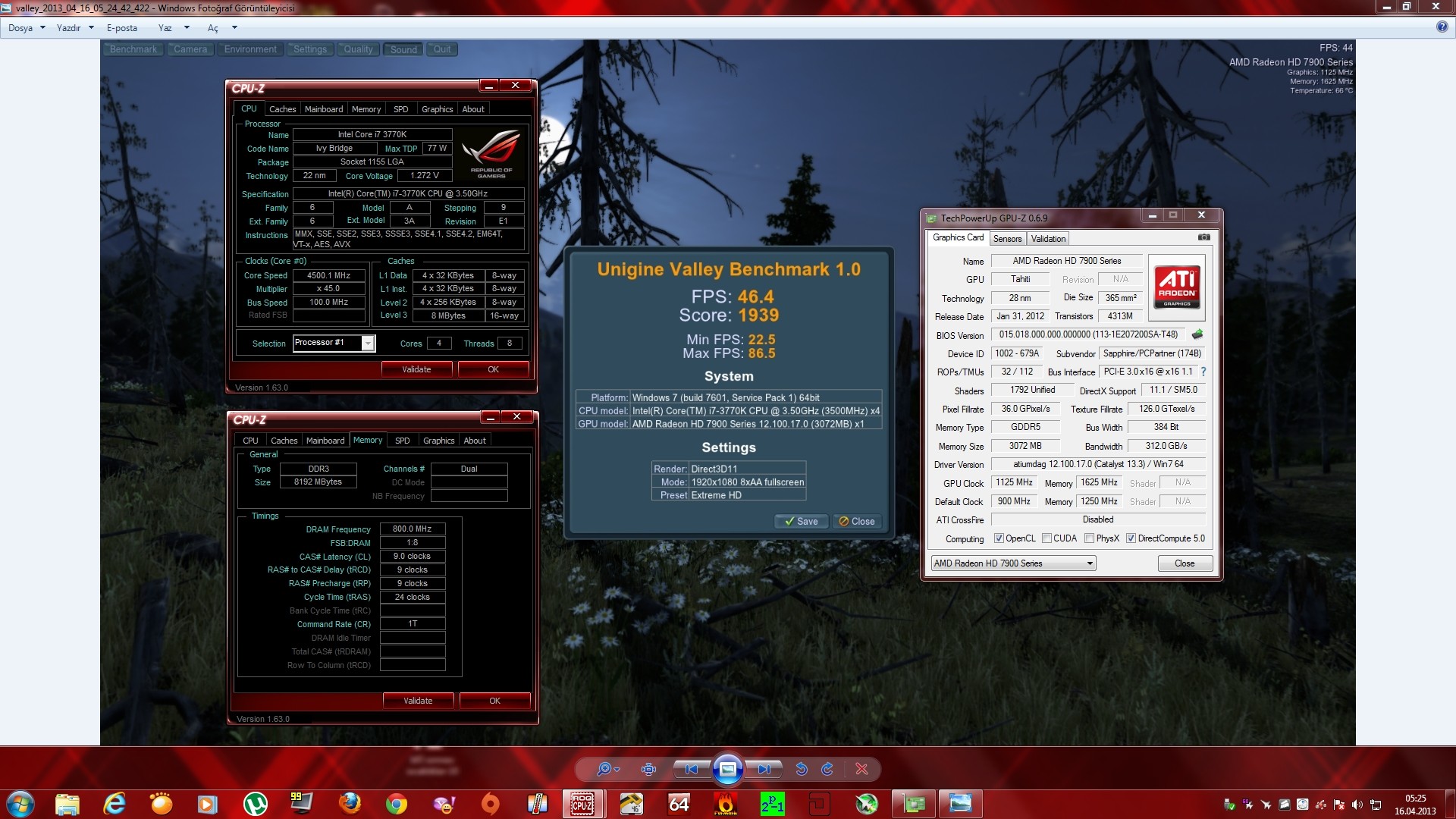Click the volume speaker tray icon
The image size is (1456, 819).
point(1357,805)
